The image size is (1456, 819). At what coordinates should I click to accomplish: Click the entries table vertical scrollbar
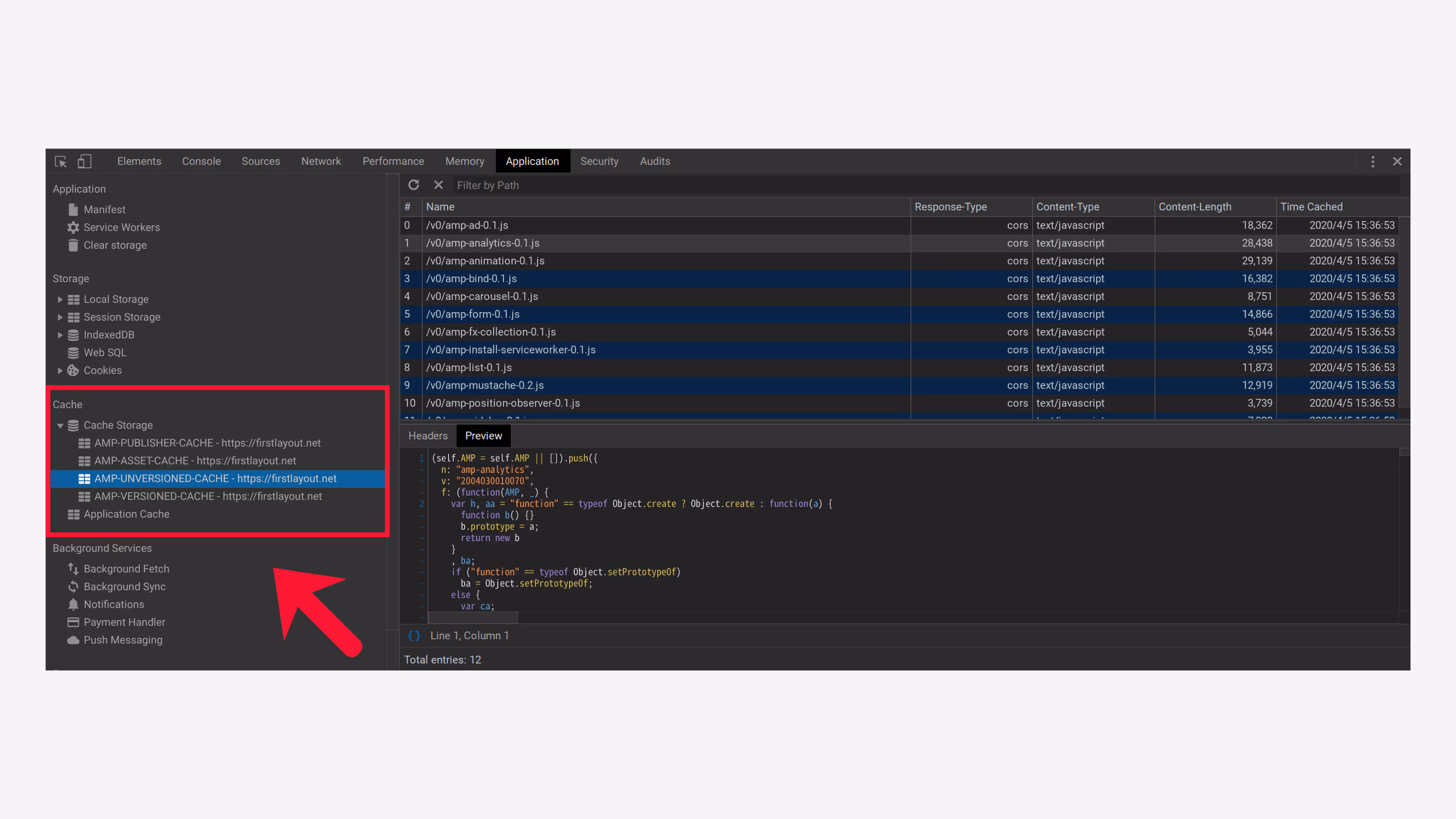click(1404, 311)
